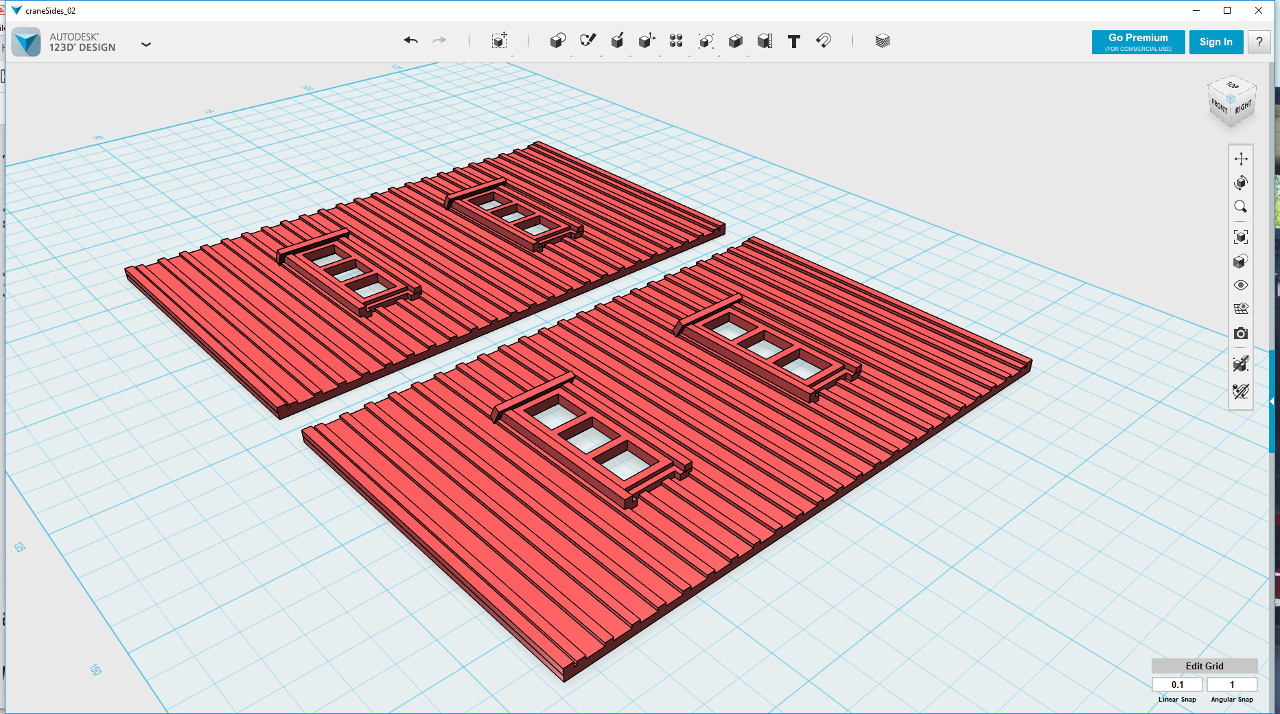The image size is (1280, 714).
Task: Click the craneSides_02 window title
Action: (x=50, y=10)
